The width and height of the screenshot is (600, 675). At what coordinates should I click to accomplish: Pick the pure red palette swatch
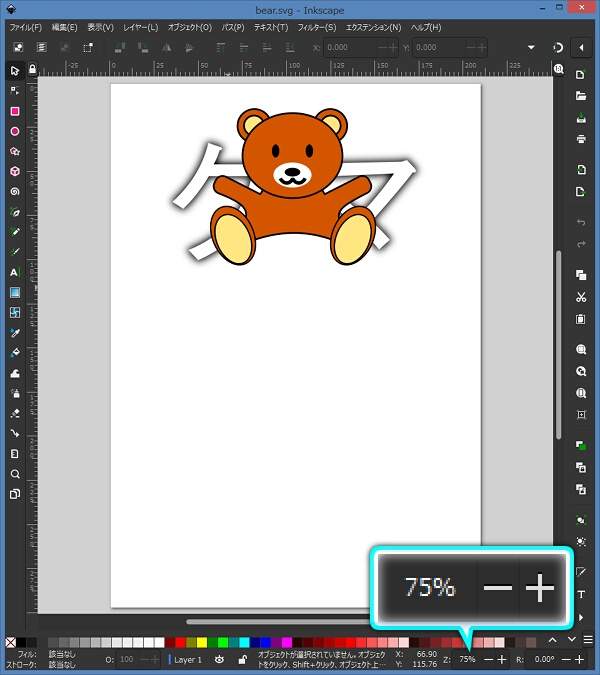tap(180, 643)
